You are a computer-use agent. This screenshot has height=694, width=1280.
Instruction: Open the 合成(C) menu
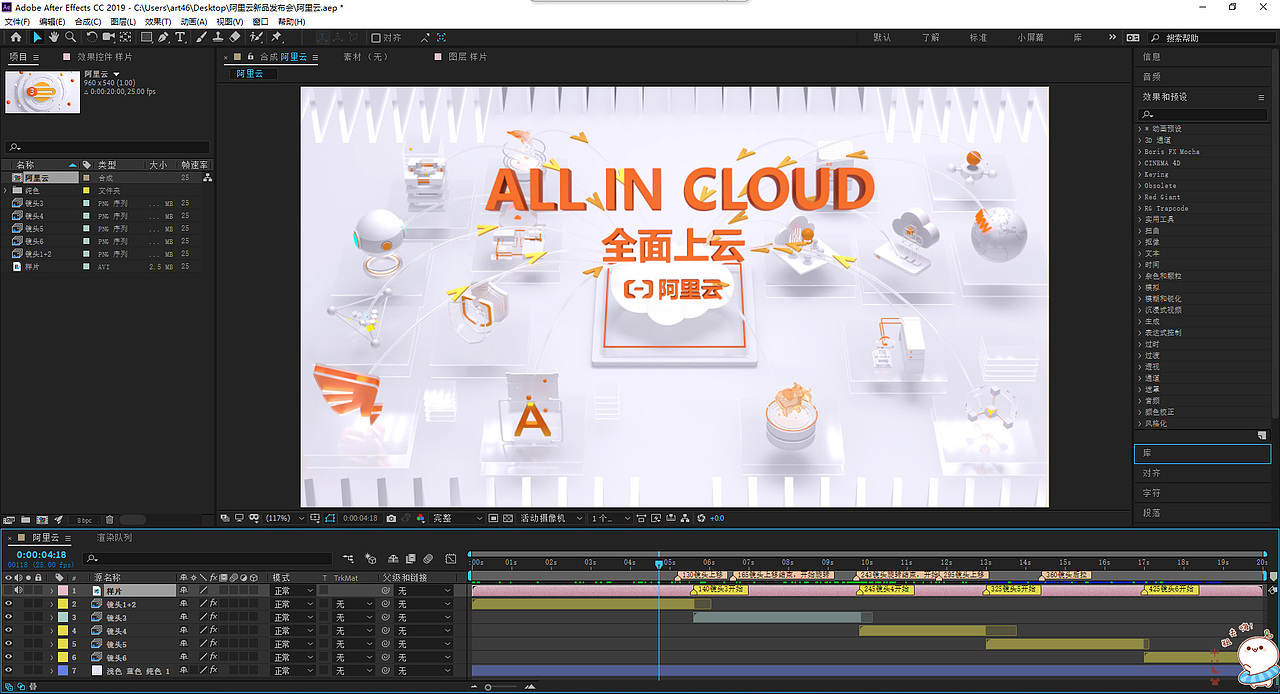[87, 21]
